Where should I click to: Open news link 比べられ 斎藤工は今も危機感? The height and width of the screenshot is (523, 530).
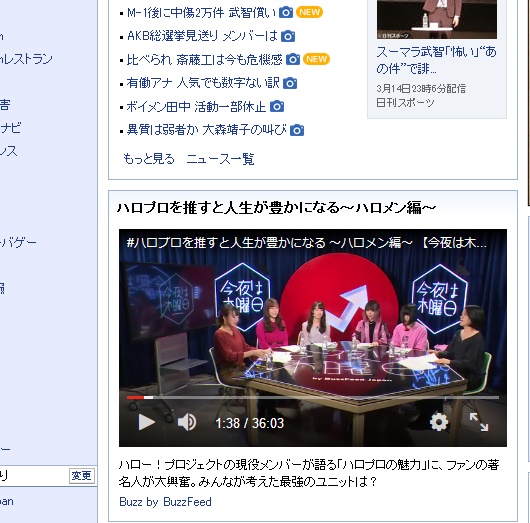pyautogui.click(x=204, y=60)
